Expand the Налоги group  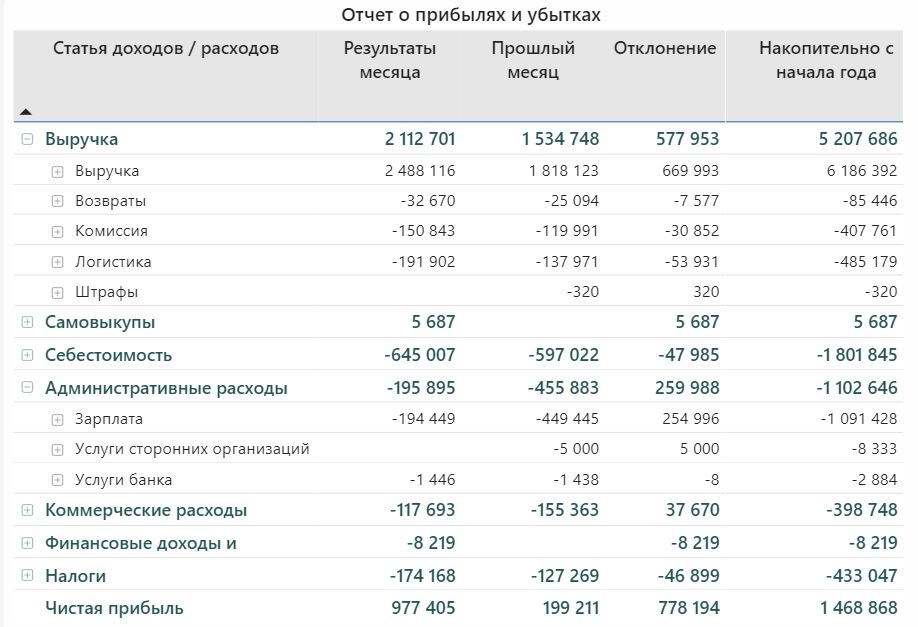click(x=27, y=577)
